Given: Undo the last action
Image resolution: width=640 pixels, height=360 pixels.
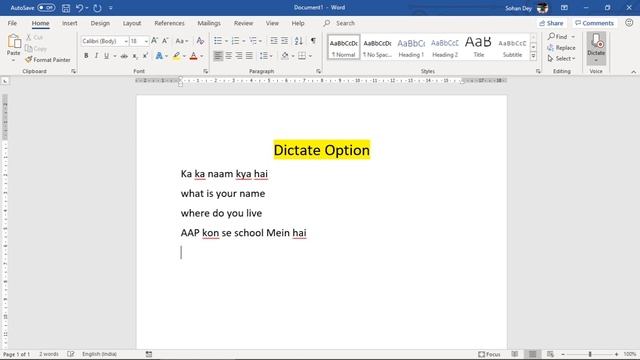Looking at the screenshot, I should click(80, 8).
